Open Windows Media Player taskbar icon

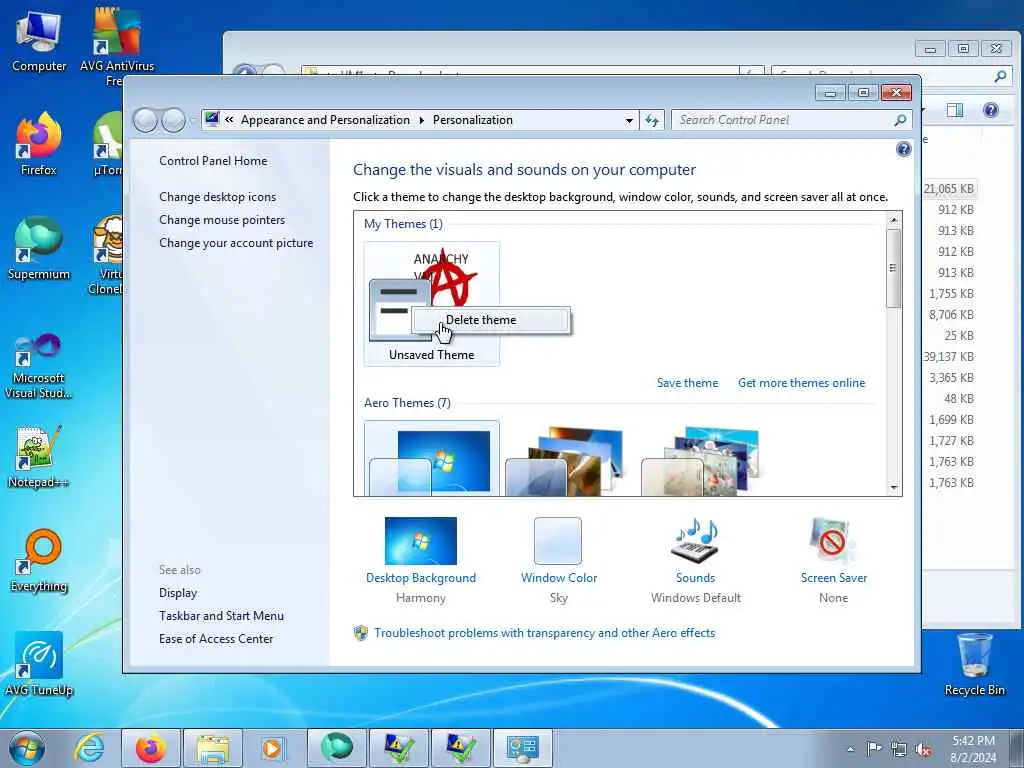[272, 748]
